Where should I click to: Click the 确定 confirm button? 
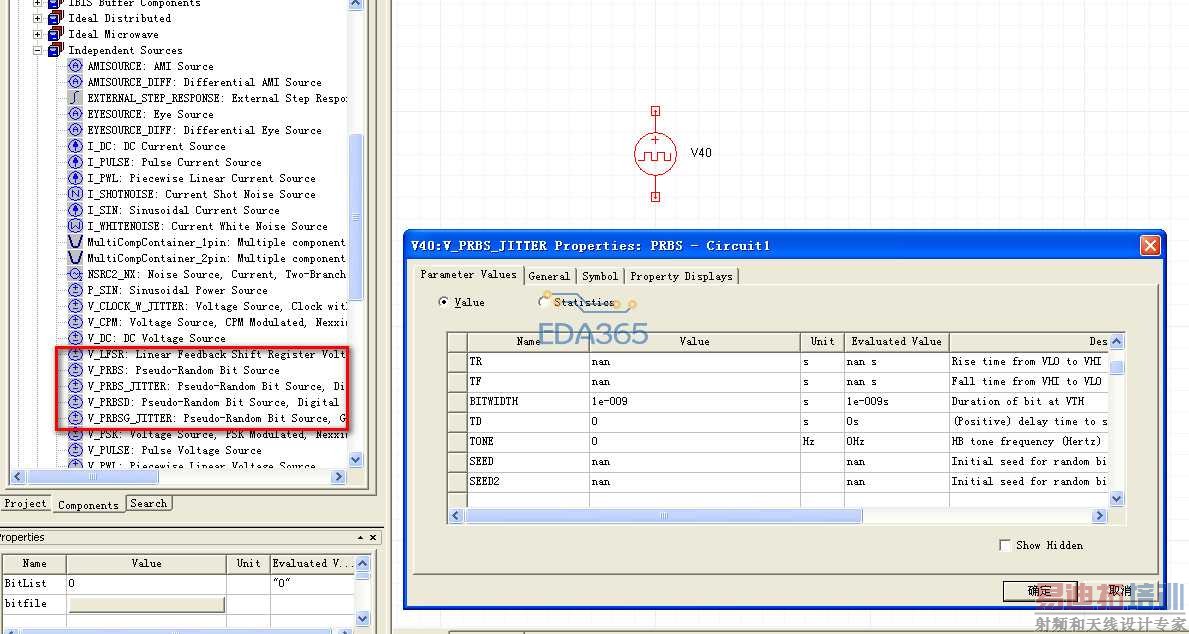click(1040, 591)
